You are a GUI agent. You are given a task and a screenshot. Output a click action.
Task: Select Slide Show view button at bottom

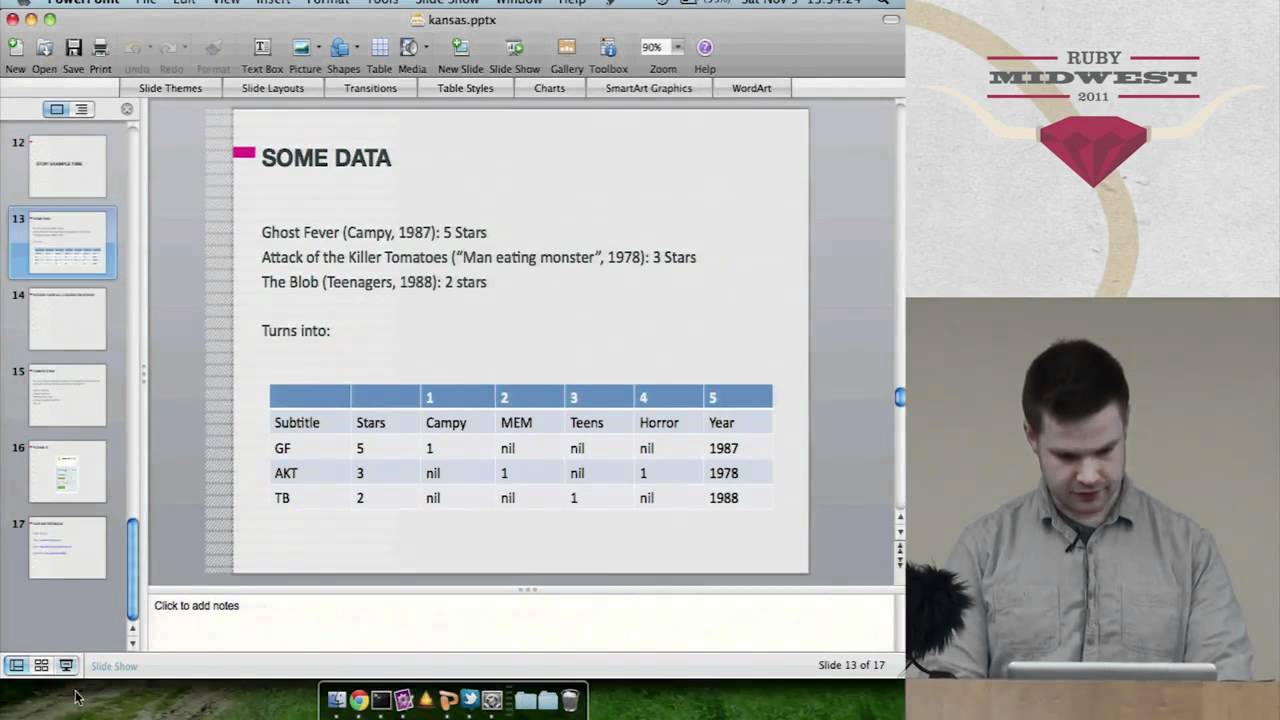coord(66,665)
